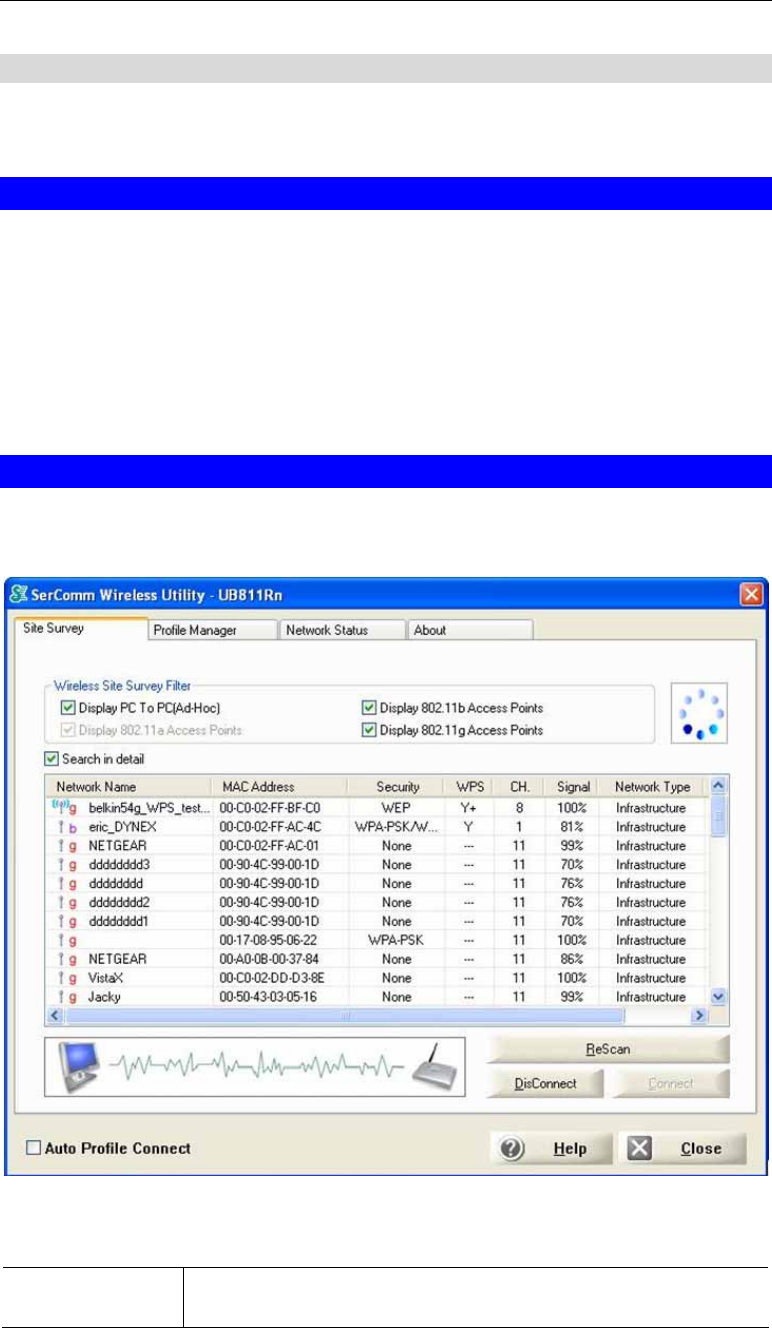Click the spinning scan progress indicator
The width and height of the screenshot is (772, 1328).
[698, 715]
